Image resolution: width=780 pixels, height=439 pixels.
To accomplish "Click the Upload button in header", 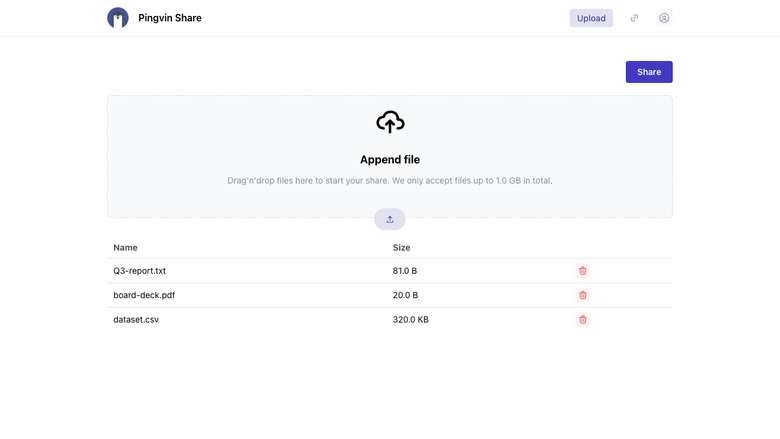I will 591,18.
